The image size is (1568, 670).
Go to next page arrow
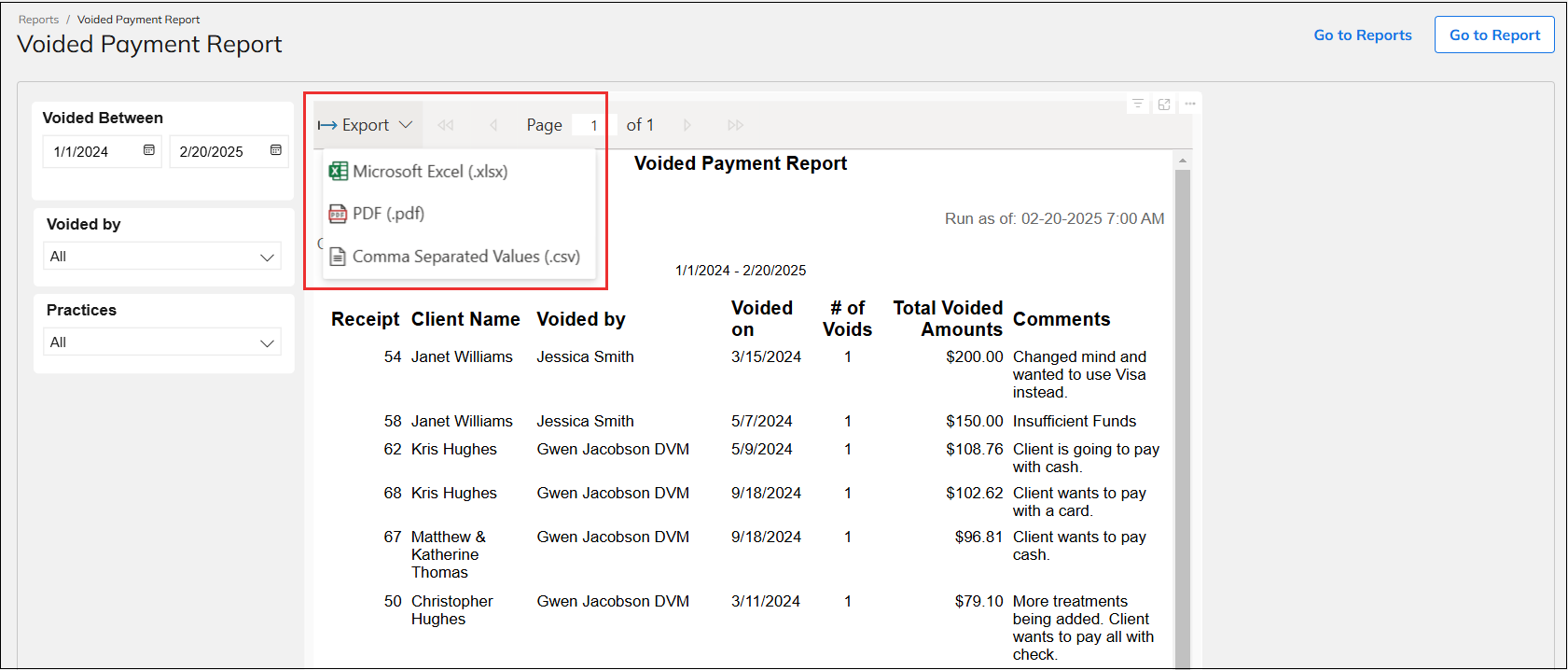coord(687,125)
